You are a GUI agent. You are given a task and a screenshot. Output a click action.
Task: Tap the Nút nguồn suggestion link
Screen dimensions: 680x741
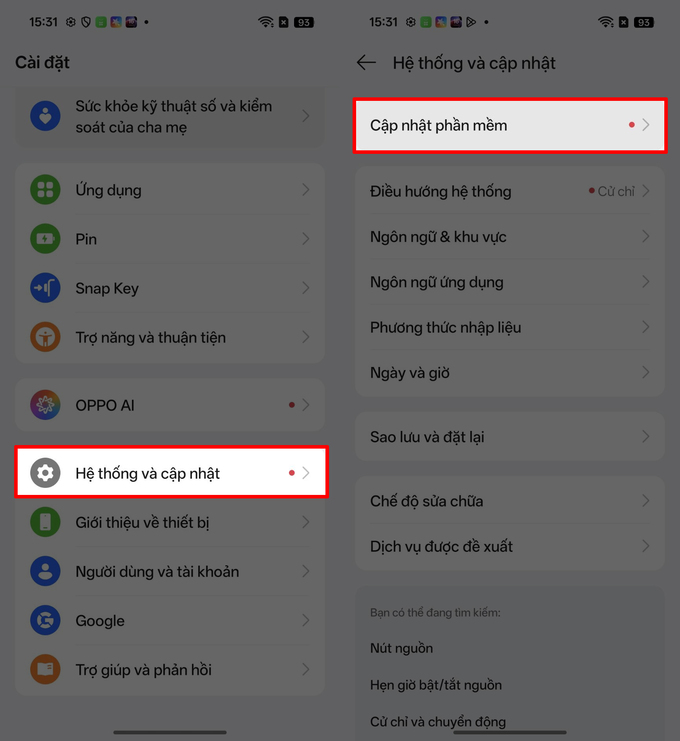click(401, 648)
